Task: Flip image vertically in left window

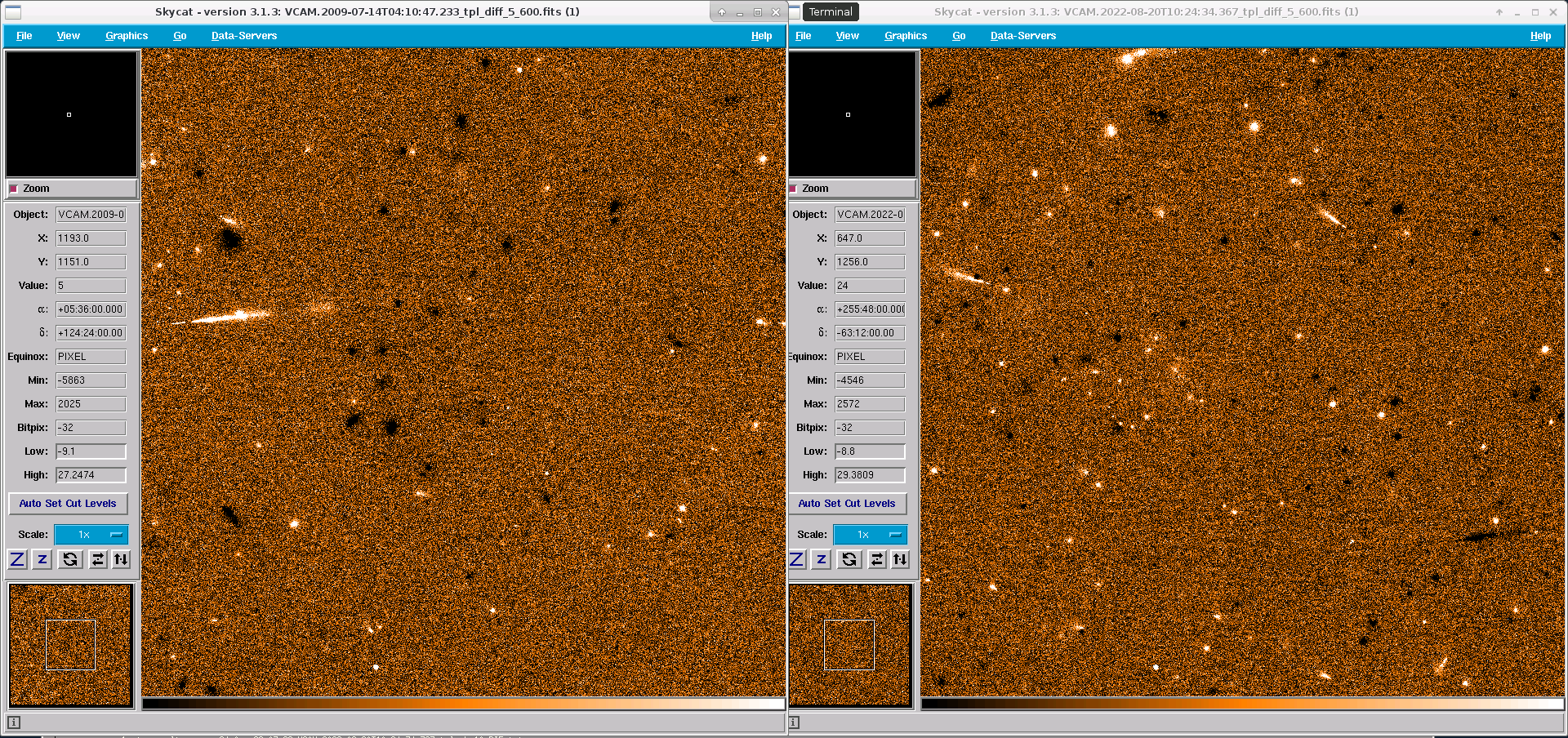Action: 121,559
